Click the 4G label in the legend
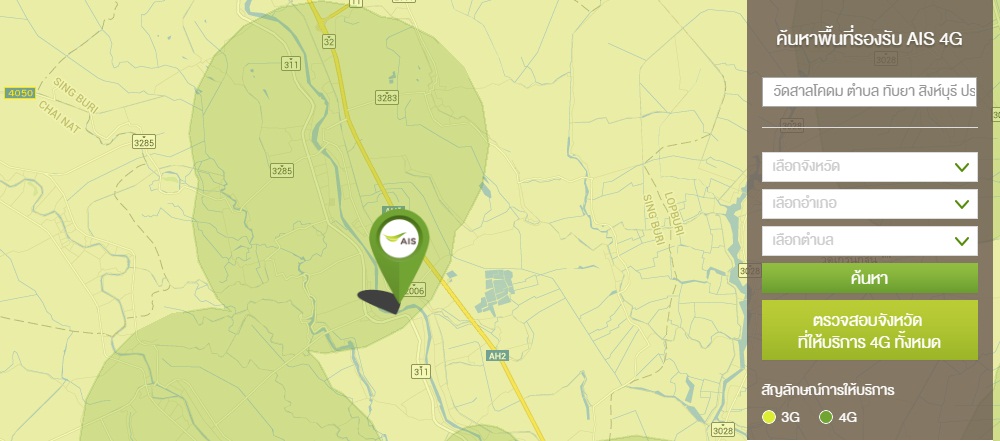Screen dimensions: 1000x441 click(x=848, y=418)
